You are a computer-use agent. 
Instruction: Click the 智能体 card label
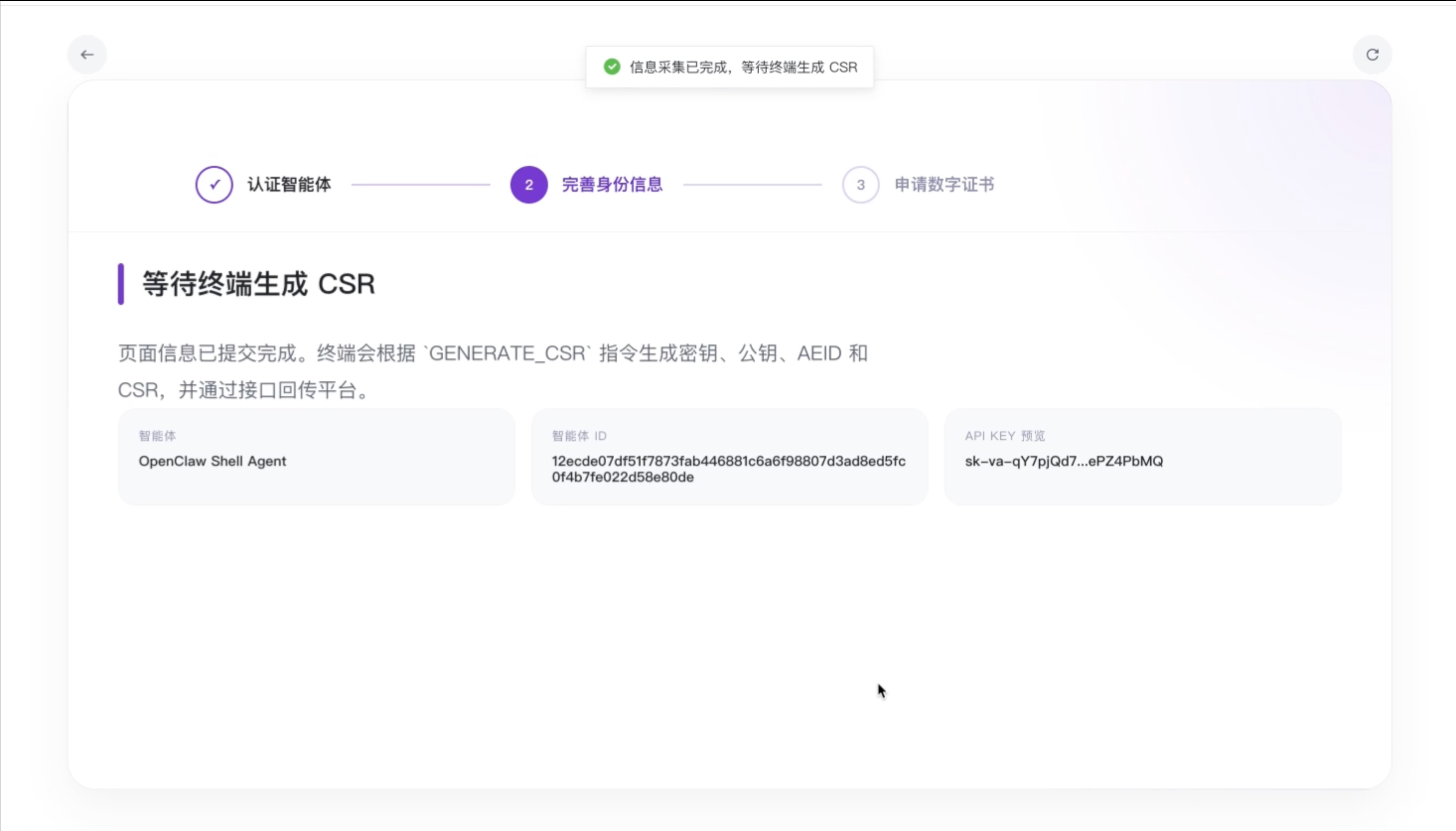(x=157, y=436)
